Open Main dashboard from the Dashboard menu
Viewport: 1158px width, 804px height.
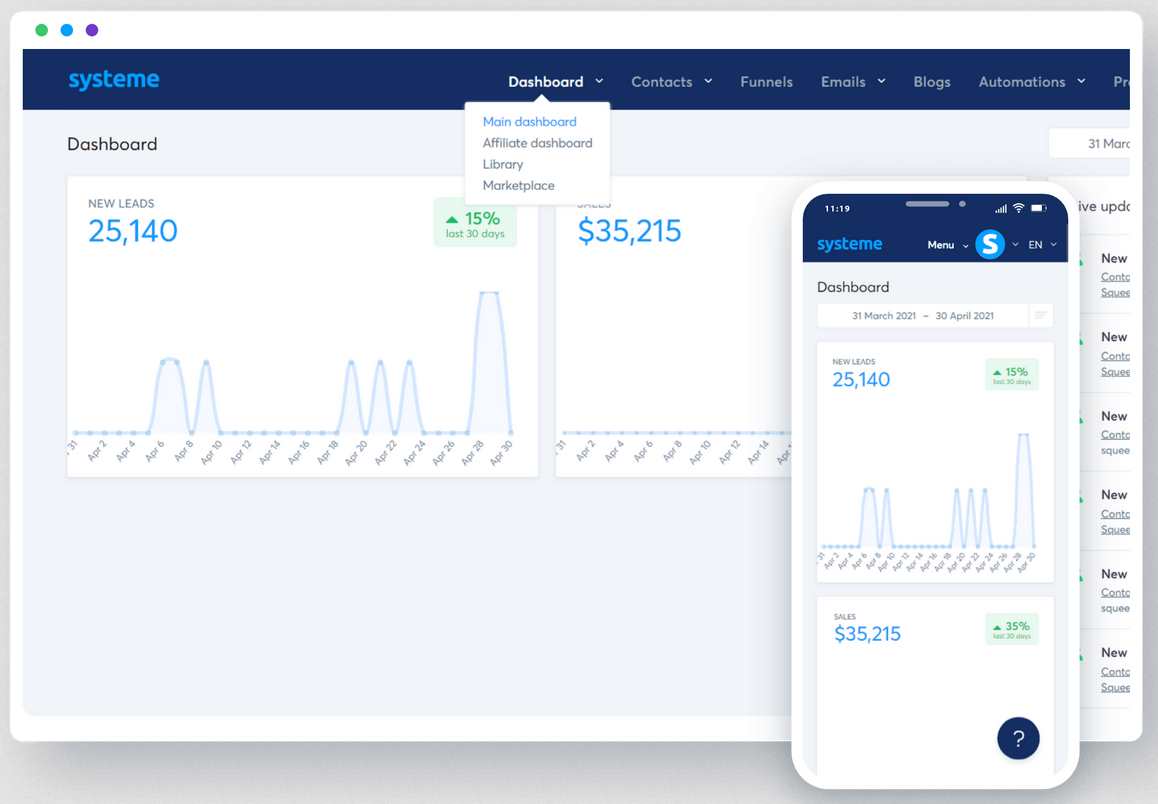[528, 121]
